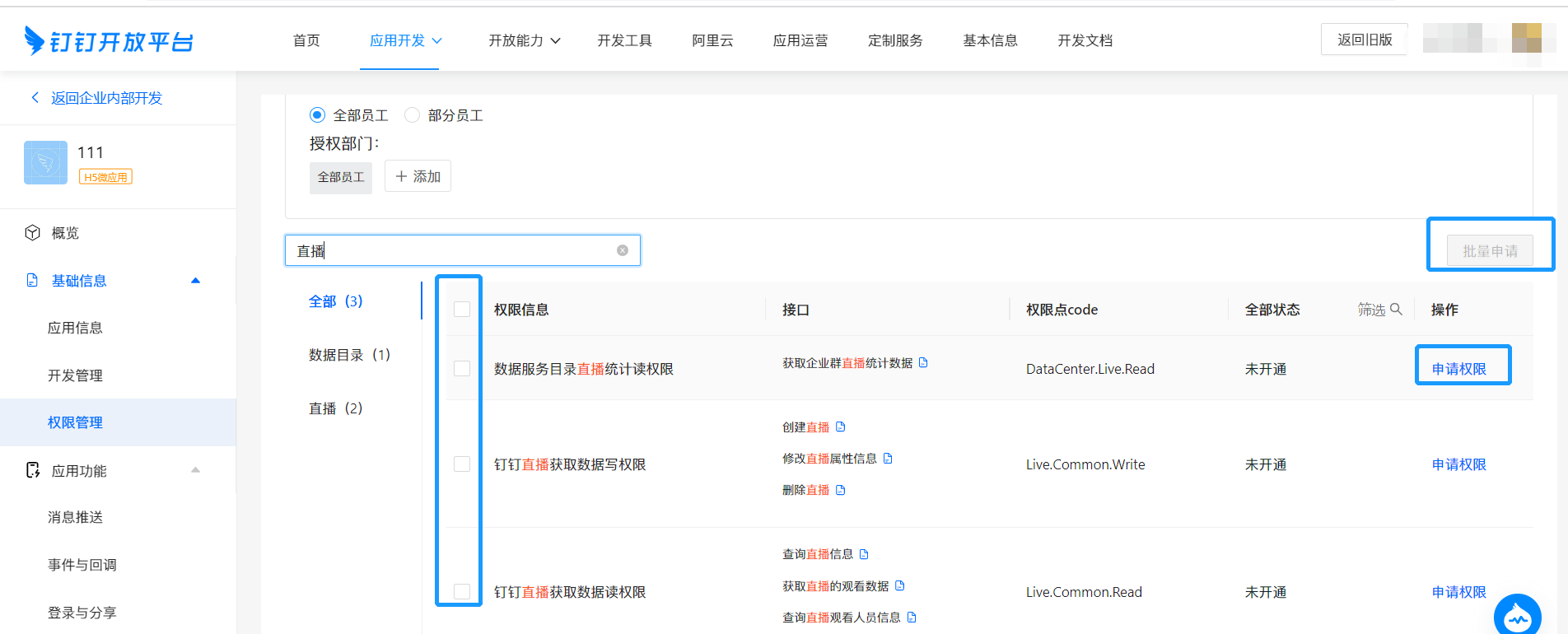Click the 应用功能 icon in sidebar

pyautogui.click(x=32, y=470)
